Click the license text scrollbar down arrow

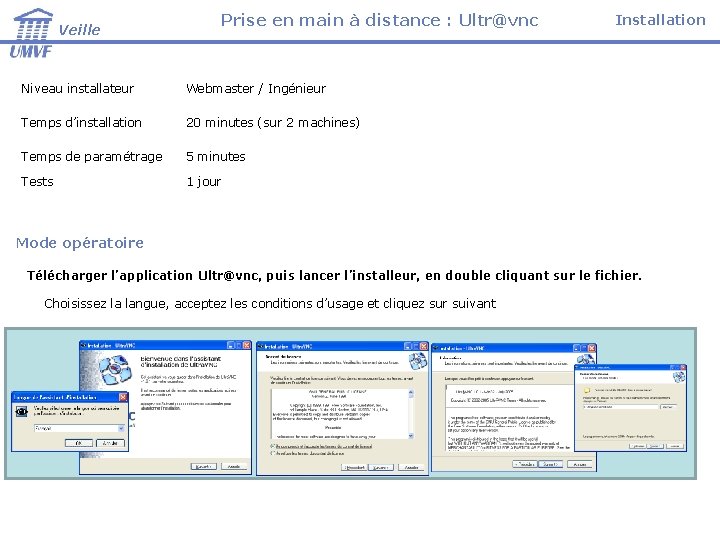pos(411,436)
